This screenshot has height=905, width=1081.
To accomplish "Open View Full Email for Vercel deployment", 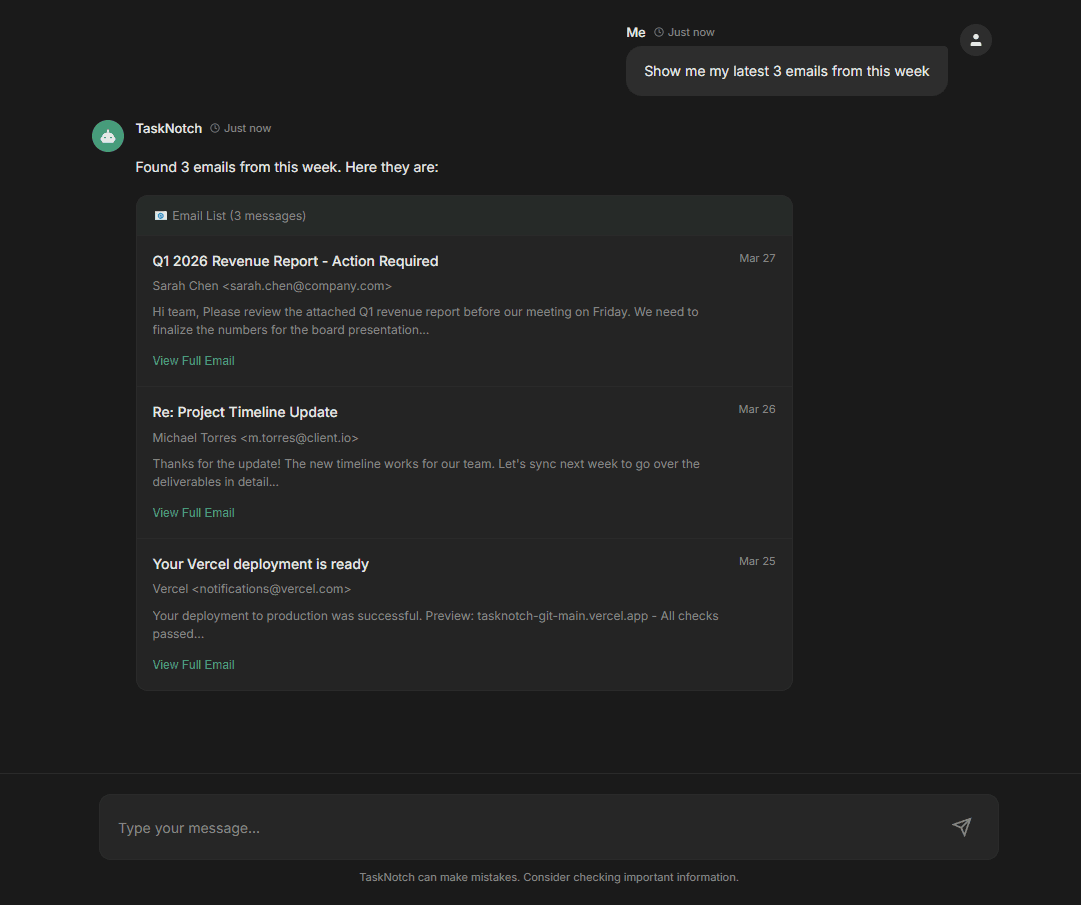I will (x=193, y=664).
